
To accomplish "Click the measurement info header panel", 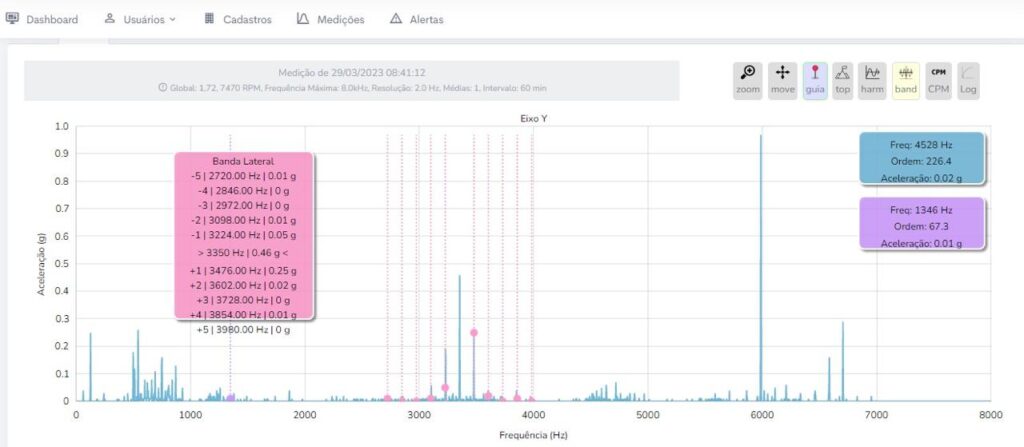I will point(351,80).
